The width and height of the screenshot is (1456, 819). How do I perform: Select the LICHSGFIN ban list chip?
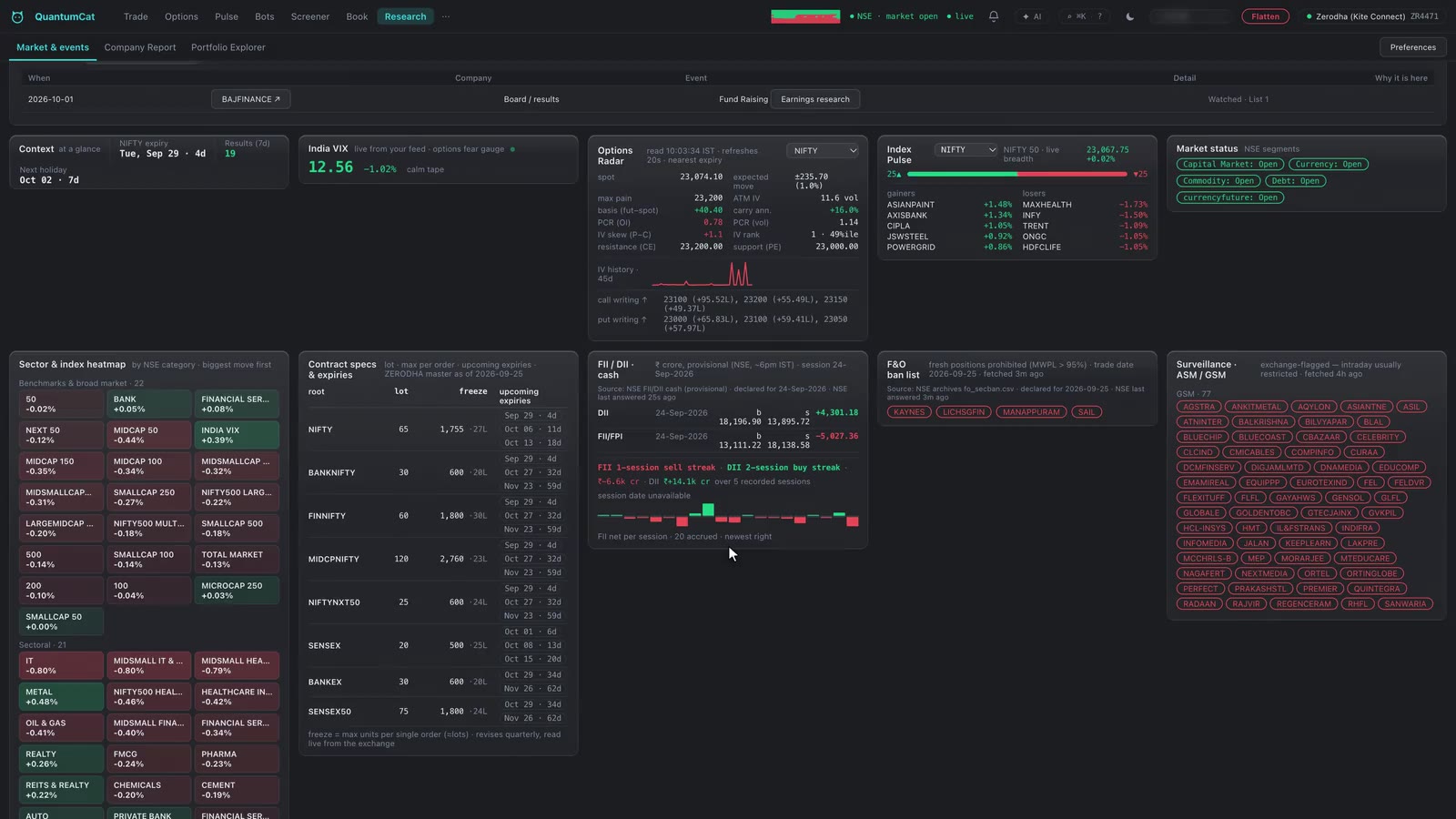pos(964,412)
